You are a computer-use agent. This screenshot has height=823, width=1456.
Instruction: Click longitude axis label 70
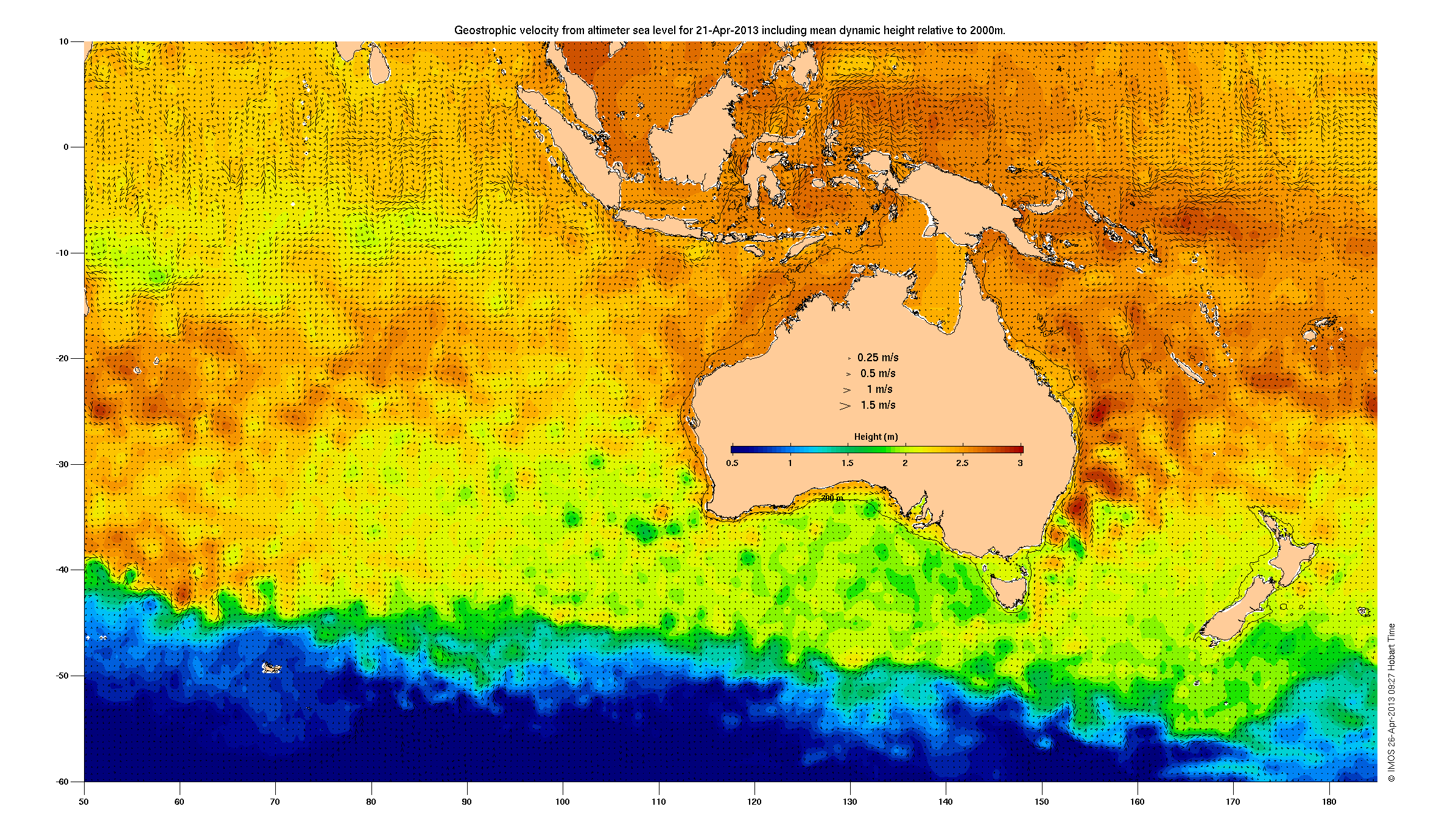tap(275, 802)
